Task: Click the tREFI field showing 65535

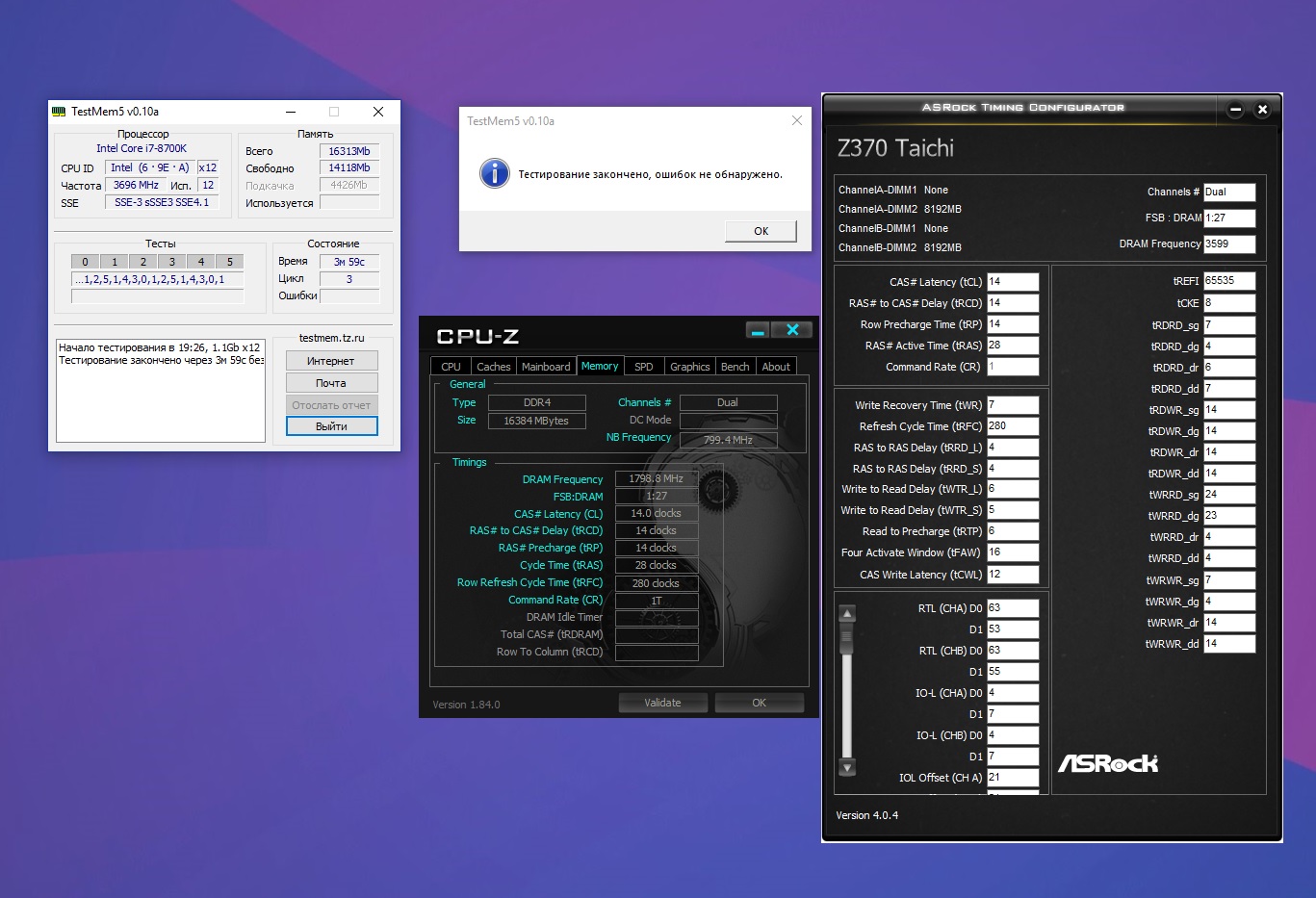Action: pos(1229,281)
